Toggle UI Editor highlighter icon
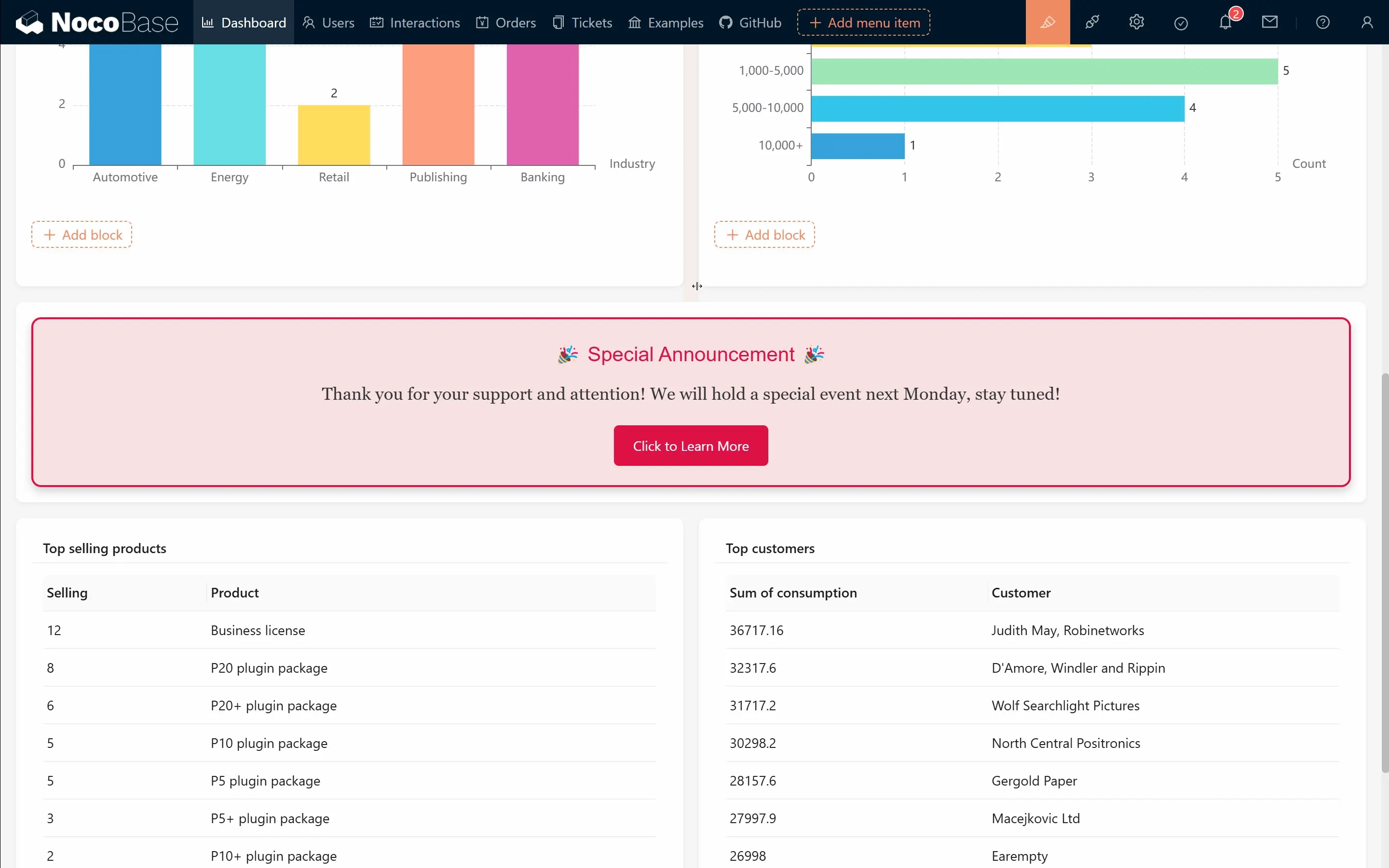1389x868 pixels. [x=1048, y=22]
